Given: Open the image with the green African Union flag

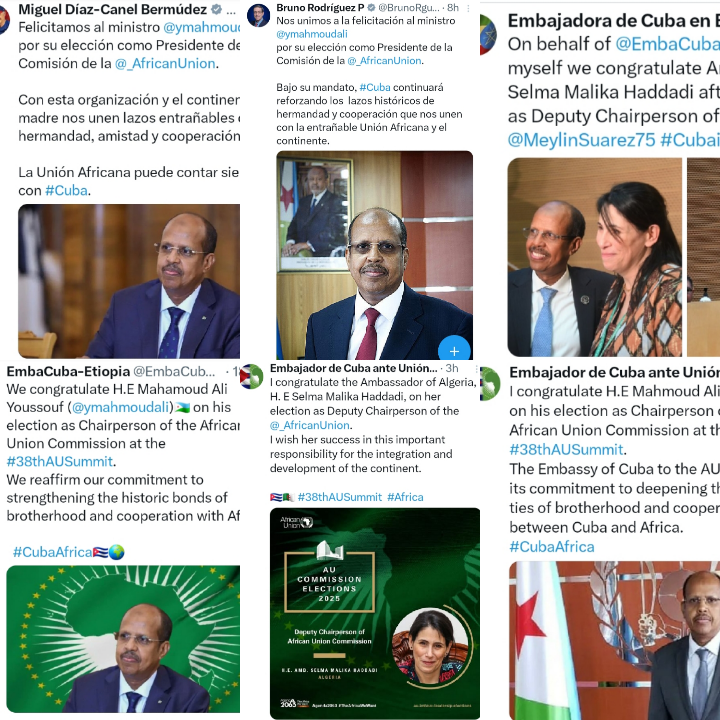Looking at the screenshot, I should point(123,639).
